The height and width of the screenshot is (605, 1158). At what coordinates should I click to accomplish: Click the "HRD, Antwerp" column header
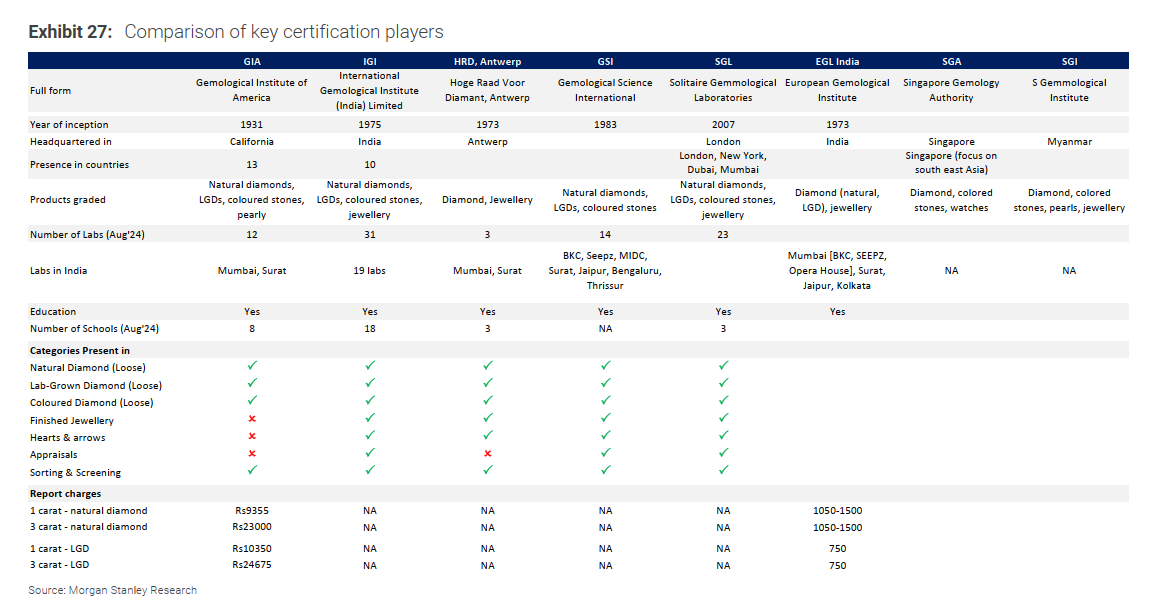(487, 61)
